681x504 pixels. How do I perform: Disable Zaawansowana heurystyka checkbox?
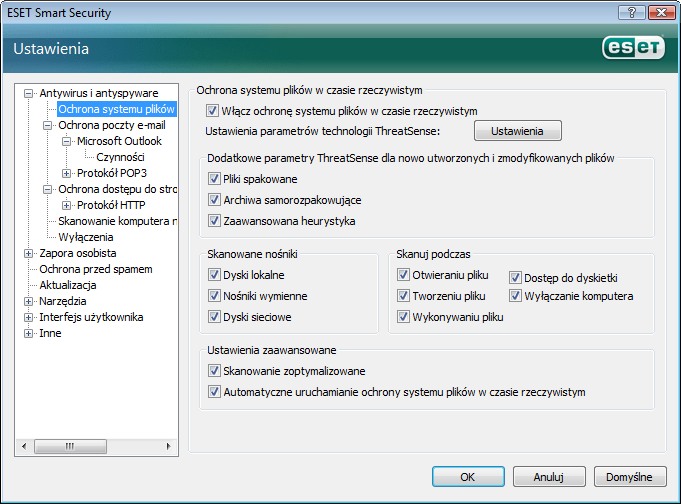click(214, 221)
